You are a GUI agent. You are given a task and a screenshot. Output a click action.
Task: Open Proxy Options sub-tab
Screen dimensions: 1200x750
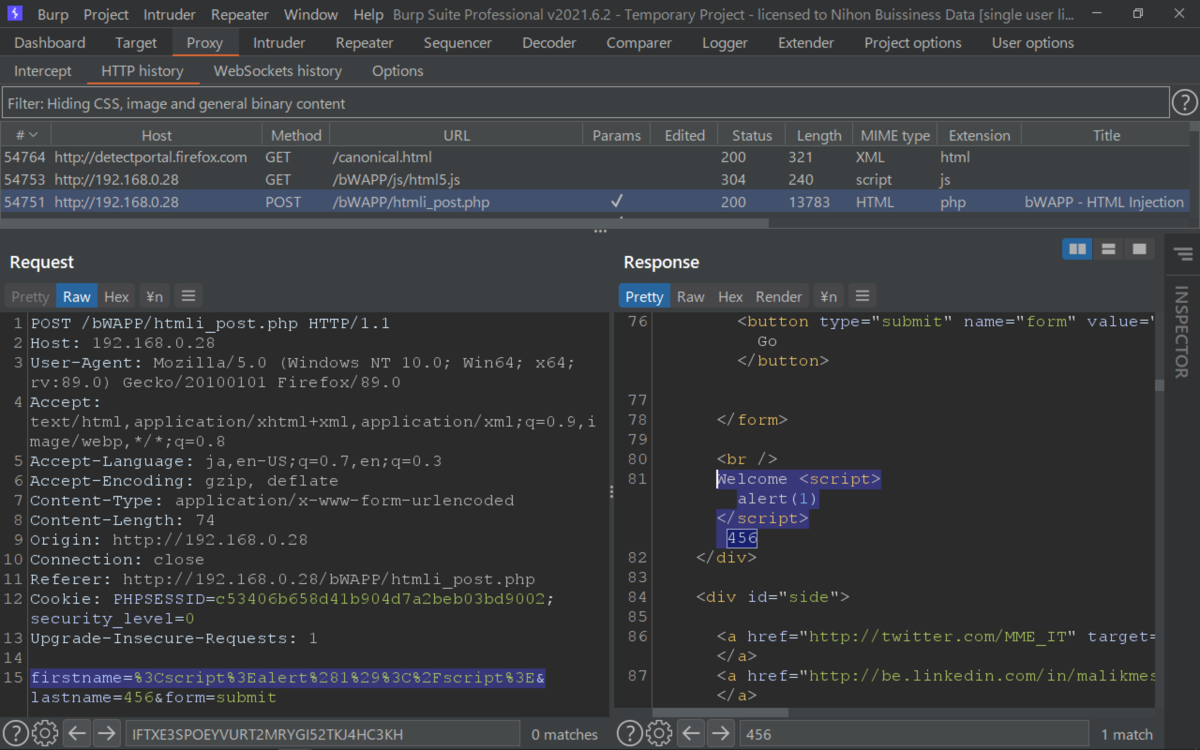click(398, 71)
